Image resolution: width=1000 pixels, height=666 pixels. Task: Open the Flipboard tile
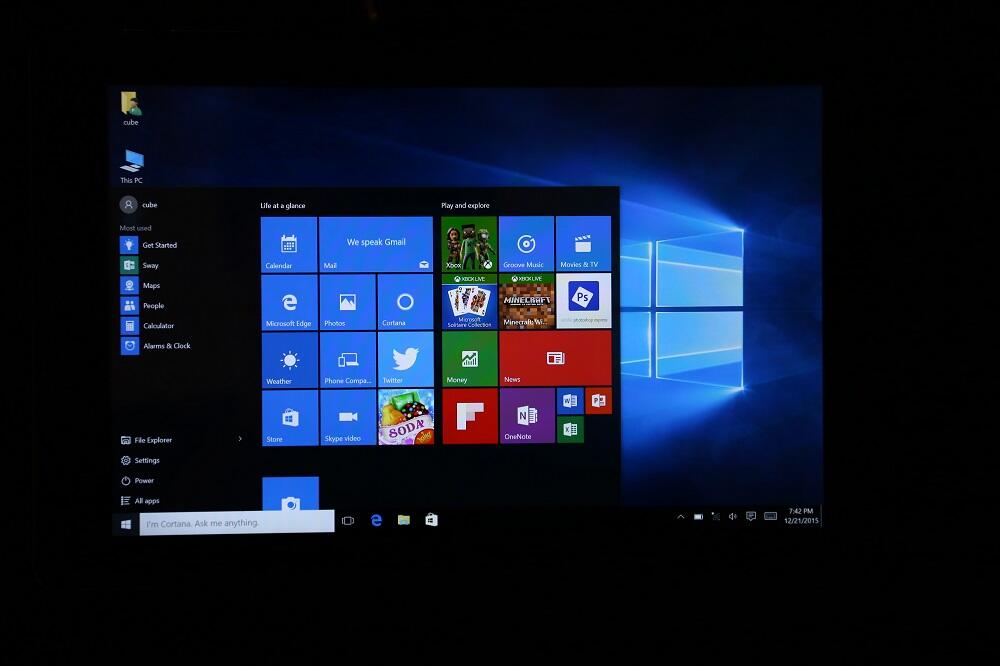tap(470, 416)
